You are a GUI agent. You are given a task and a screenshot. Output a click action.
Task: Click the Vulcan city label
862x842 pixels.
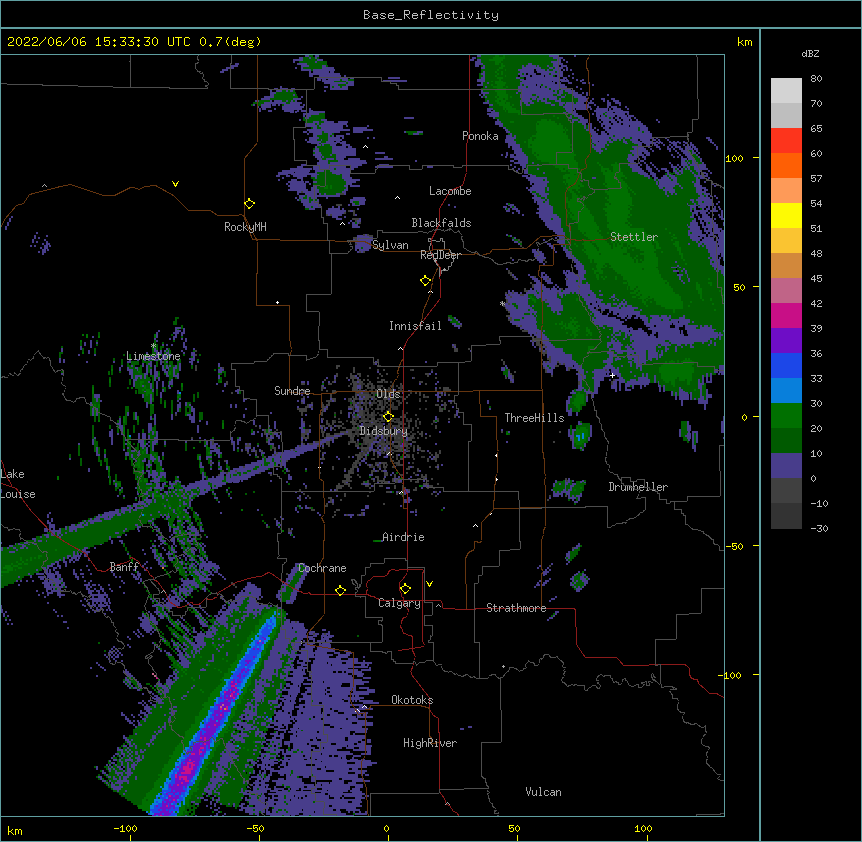pyautogui.click(x=543, y=792)
